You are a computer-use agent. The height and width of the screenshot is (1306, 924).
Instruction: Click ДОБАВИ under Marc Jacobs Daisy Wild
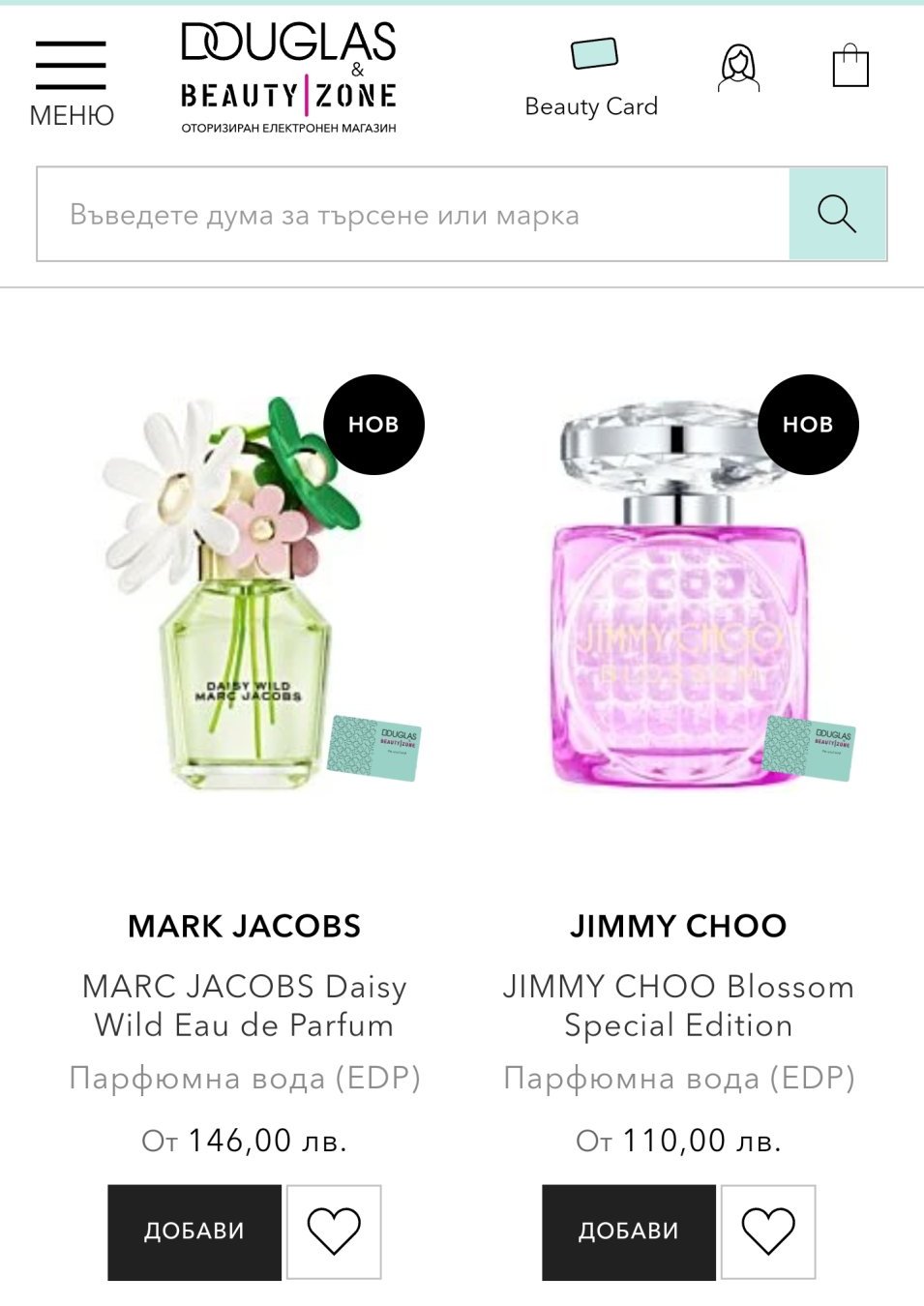click(x=194, y=1232)
